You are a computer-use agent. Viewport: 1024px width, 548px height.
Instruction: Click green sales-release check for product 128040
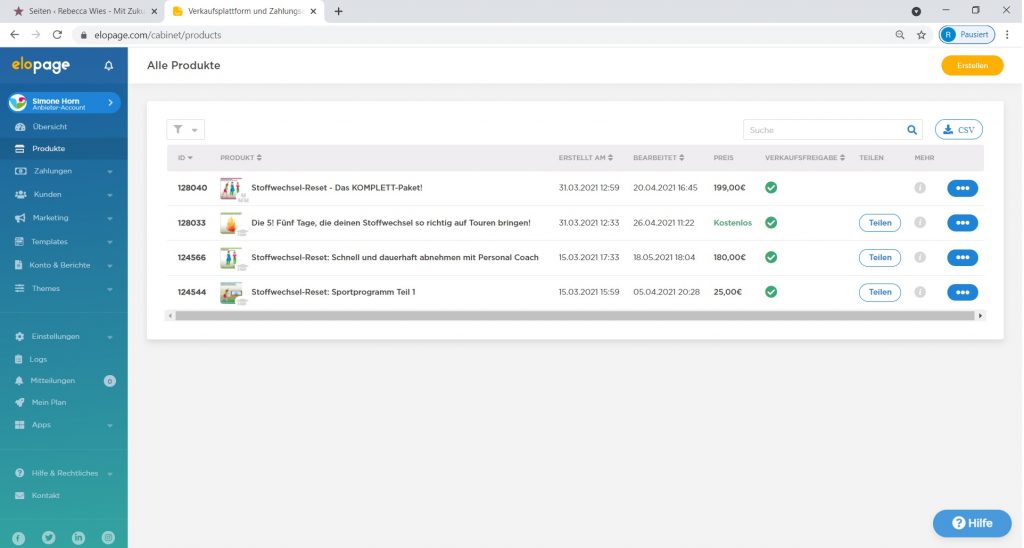coord(771,187)
